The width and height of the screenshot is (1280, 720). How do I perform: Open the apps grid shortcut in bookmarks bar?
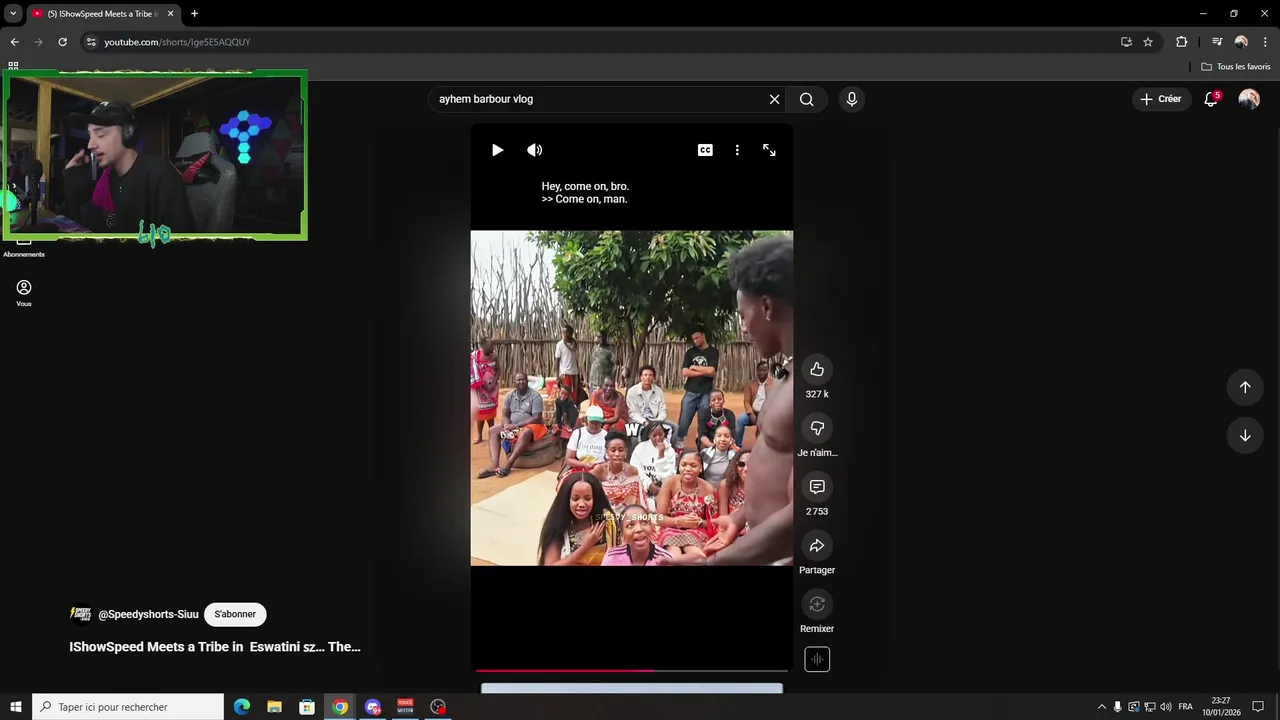click(x=13, y=66)
